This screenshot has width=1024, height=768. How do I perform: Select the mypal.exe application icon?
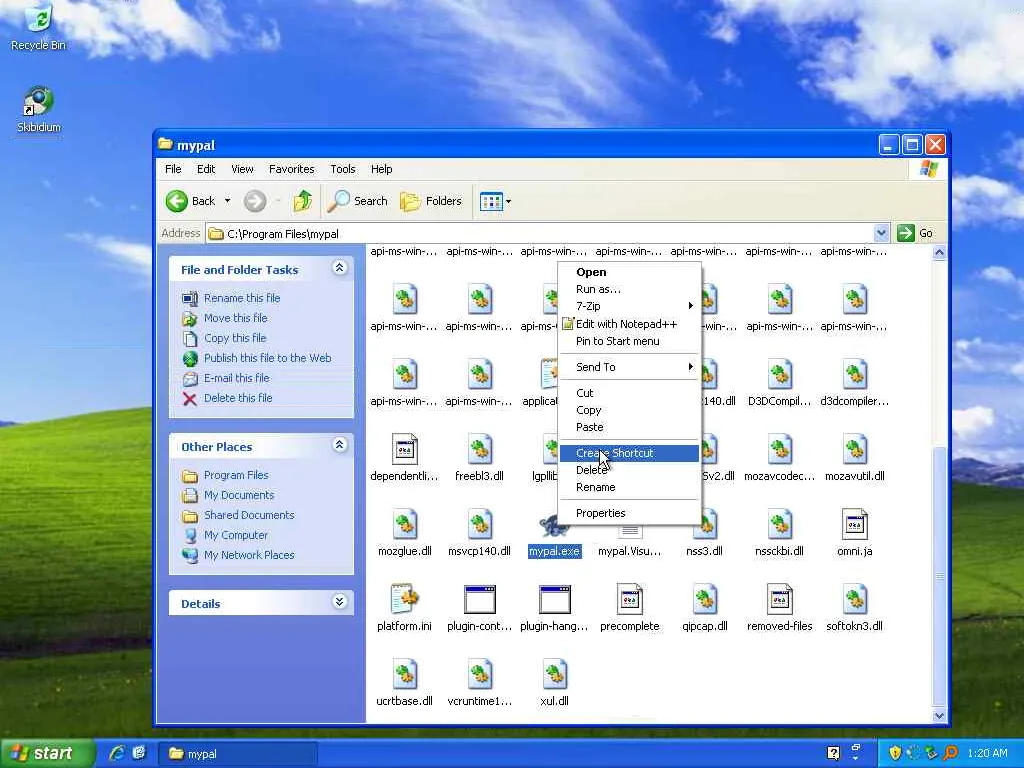pos(554,536)
